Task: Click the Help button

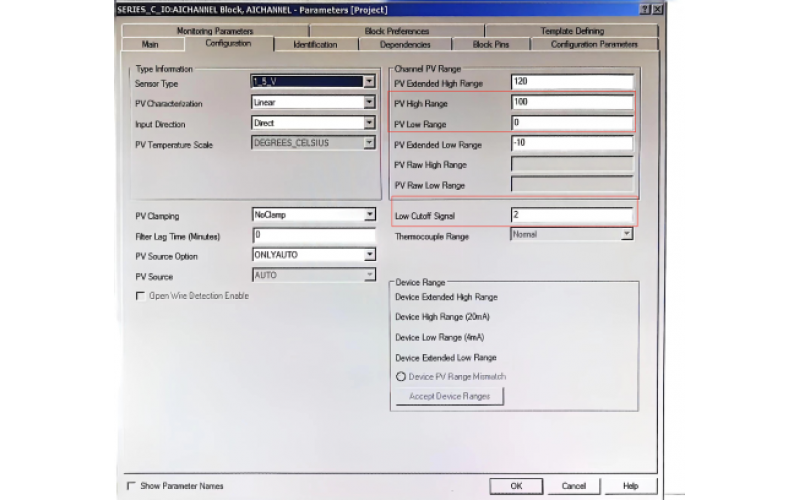Action: coord(630,486)
